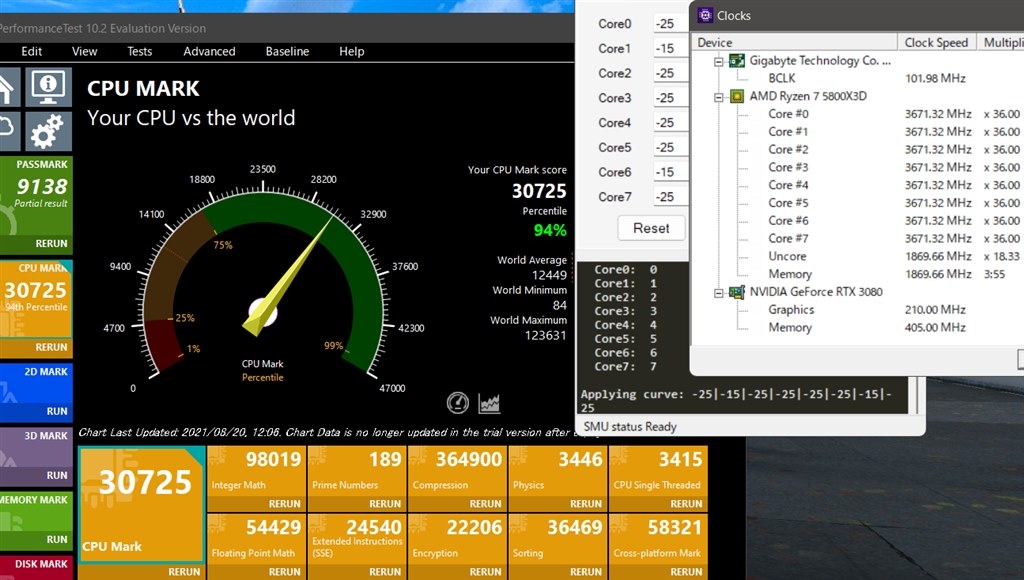The width and height of the screenshot is (1024, 580).
Task: Rerun the Cross-platform Mark test
Action: click(x=686, y=572)
